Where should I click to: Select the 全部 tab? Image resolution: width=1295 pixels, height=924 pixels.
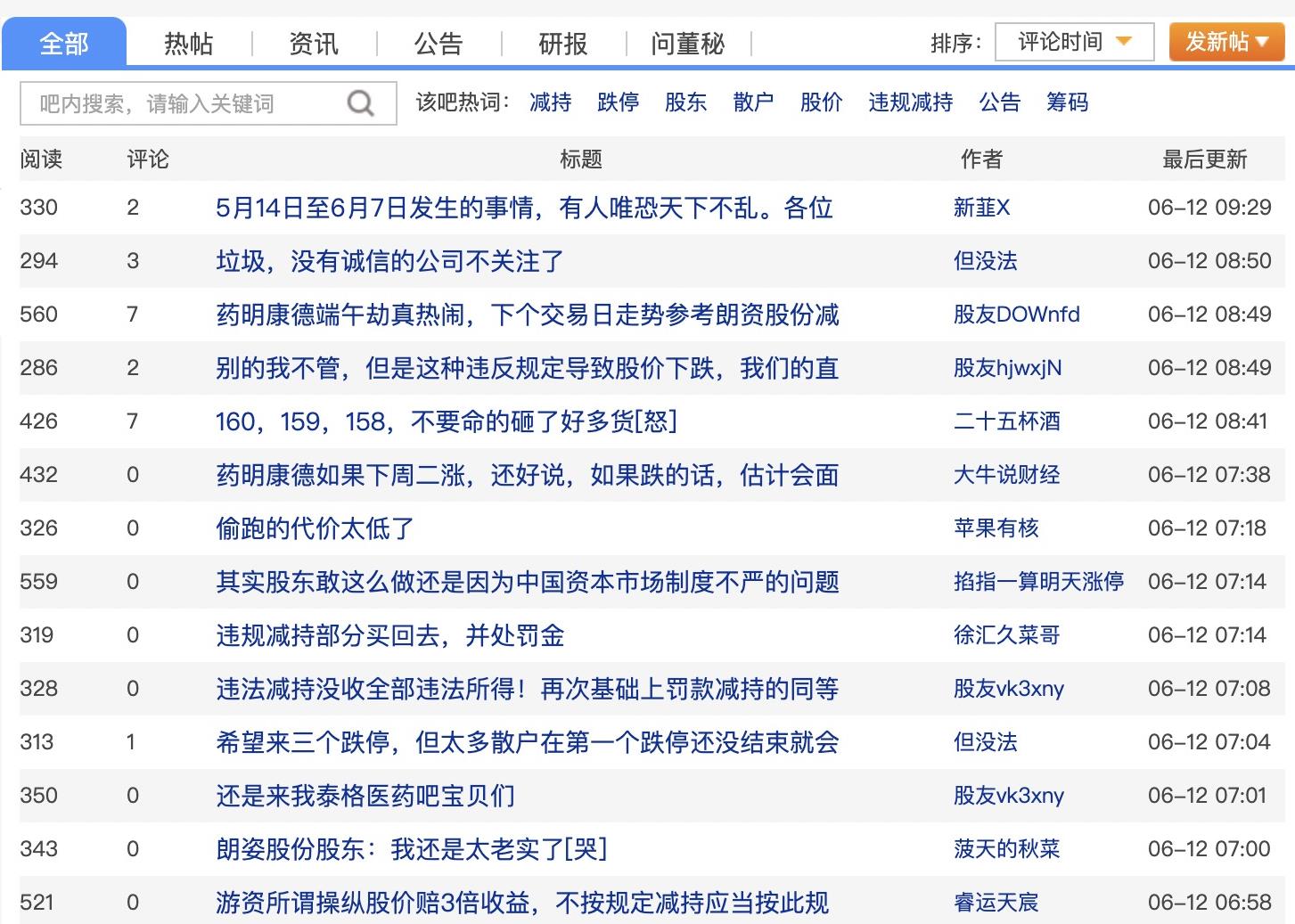[x=64, y=43]
